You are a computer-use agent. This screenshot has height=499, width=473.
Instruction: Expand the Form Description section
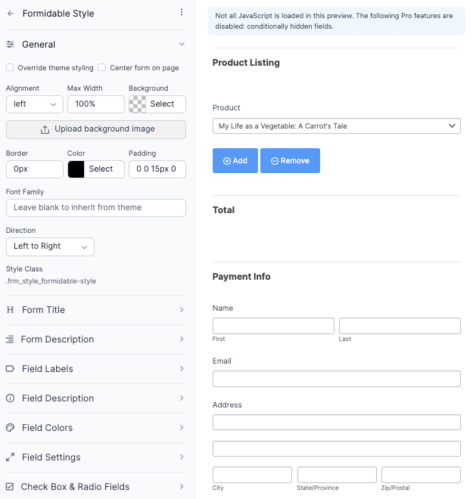(x=96, y=339)
